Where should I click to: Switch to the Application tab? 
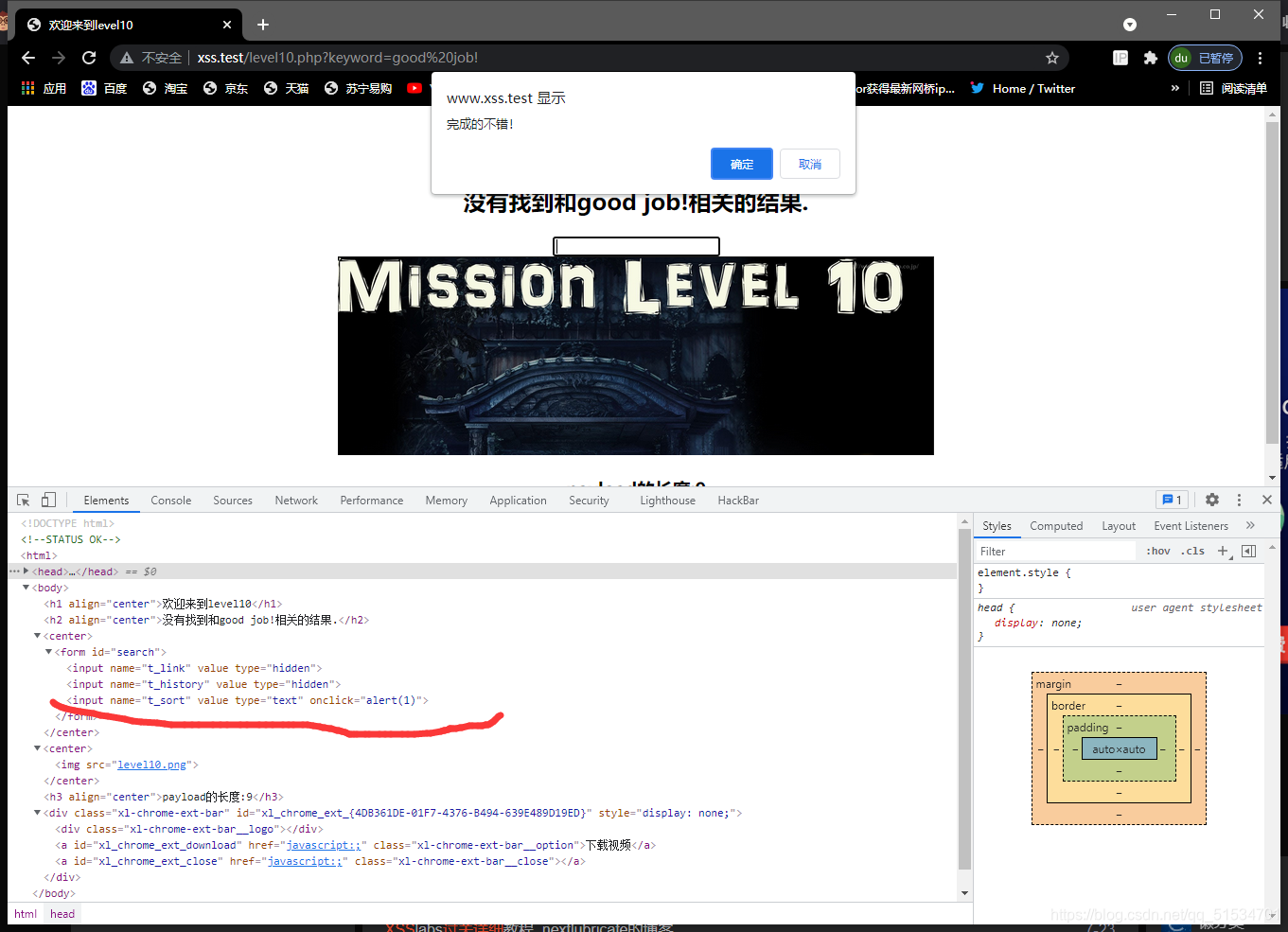point(519,501)
